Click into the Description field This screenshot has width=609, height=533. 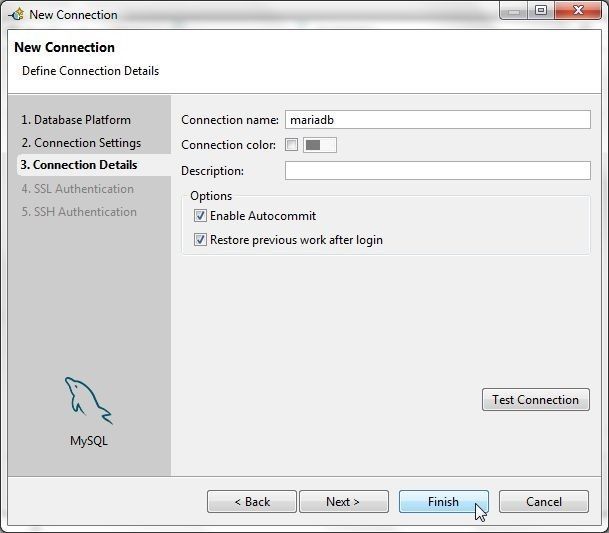[438, 171]
